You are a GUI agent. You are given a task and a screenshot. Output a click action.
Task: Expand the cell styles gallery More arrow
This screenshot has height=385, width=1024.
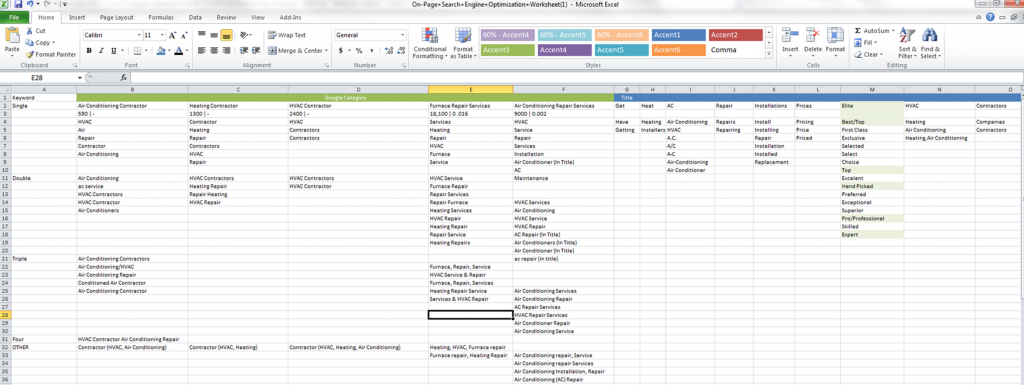pyautogui.click(x=769, y=55)
